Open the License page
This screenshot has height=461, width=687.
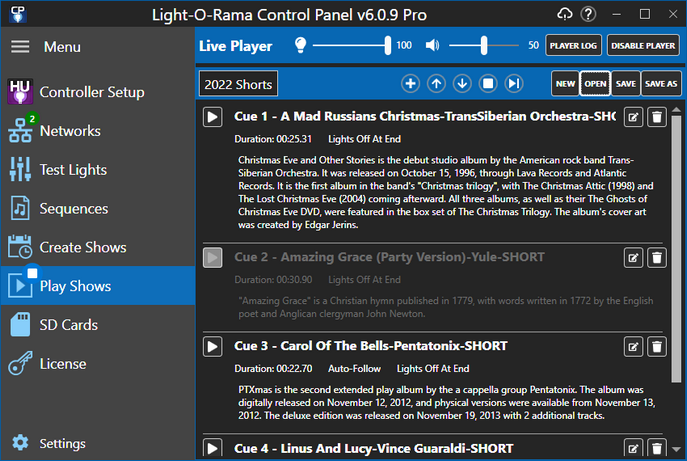(x=98, y=364)
